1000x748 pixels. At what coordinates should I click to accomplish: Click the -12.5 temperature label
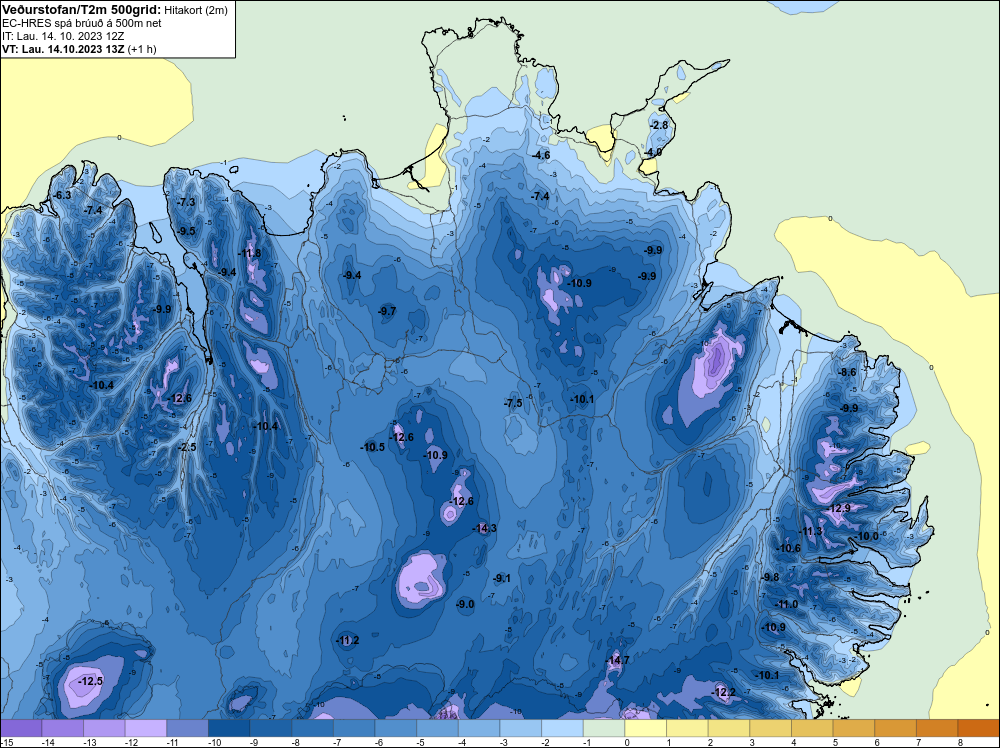pos(91,681)
